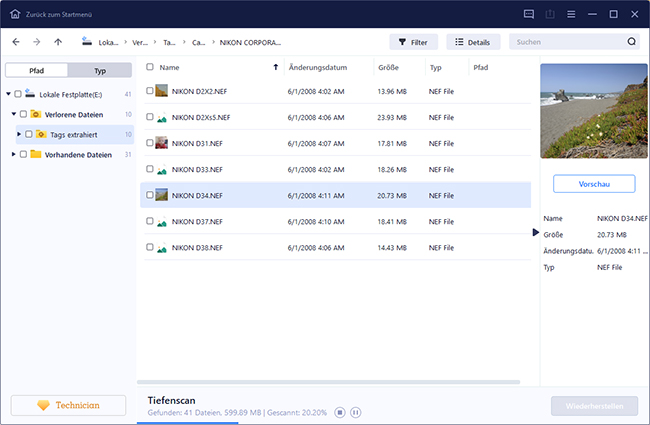Viewport: 650px width, 425px height.
Task: Collapse the Verlorene Dateien tree node
Action: click(x=14, y=114)
